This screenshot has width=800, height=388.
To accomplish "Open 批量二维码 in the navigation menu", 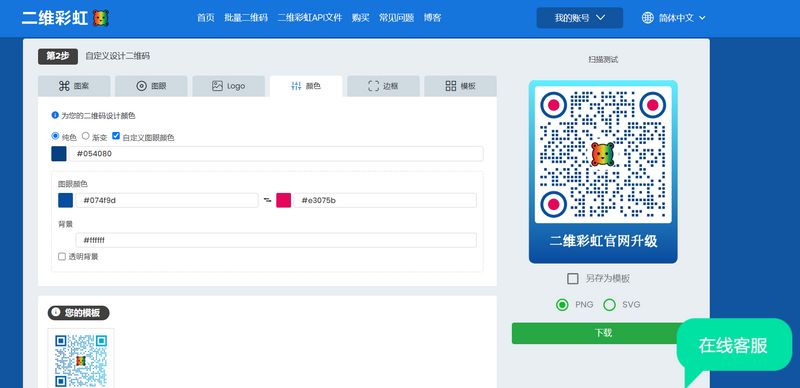I will coord(246,18).
